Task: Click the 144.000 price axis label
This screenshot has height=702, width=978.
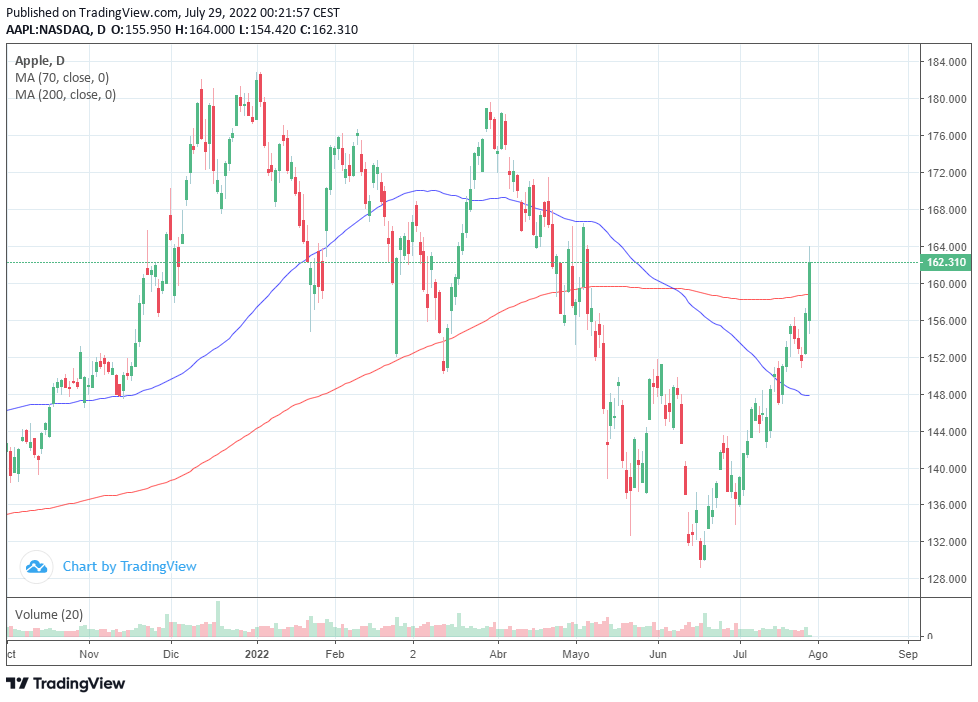Action: point(947,432)
